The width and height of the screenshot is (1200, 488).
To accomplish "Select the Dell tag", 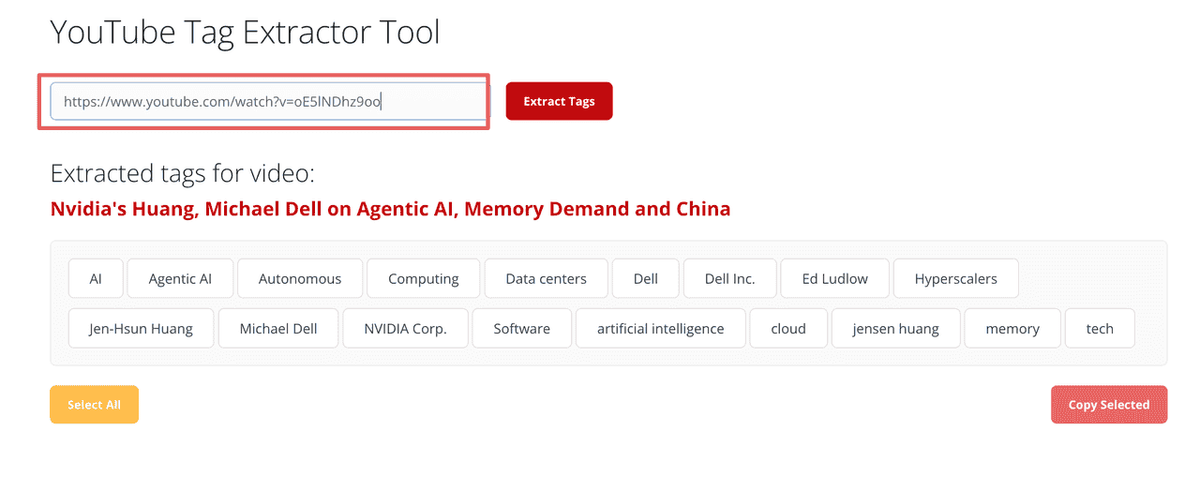I will coord(646,278).
